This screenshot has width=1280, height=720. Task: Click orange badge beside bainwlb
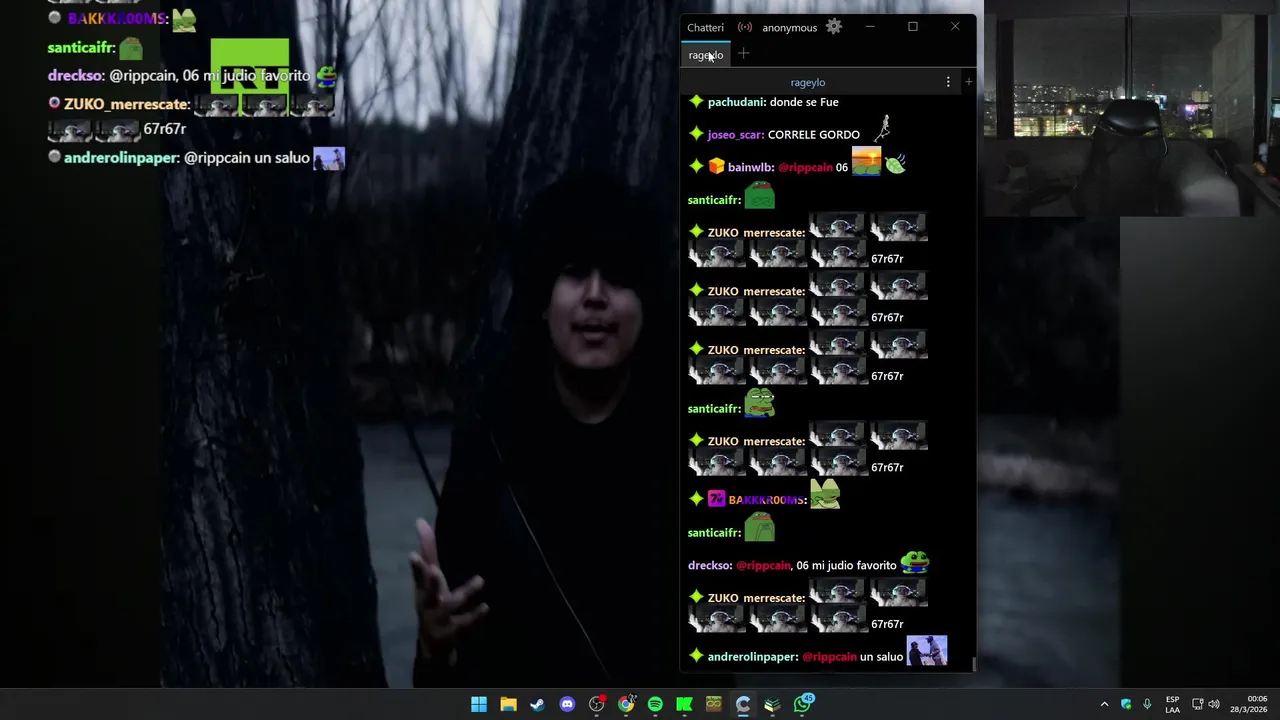[x=716, y=167]
